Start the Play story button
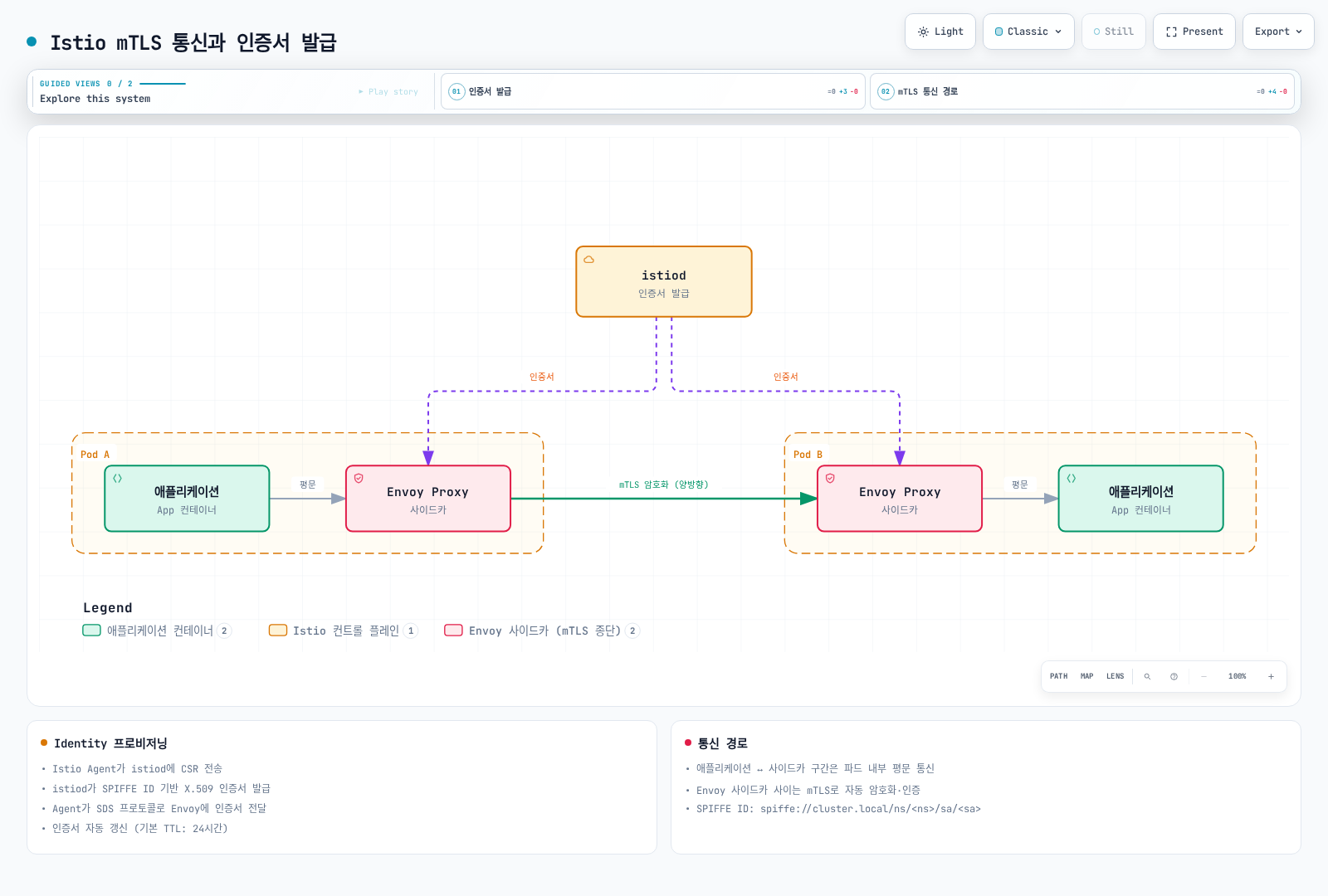1328x896 pixels. click(388, 91)
